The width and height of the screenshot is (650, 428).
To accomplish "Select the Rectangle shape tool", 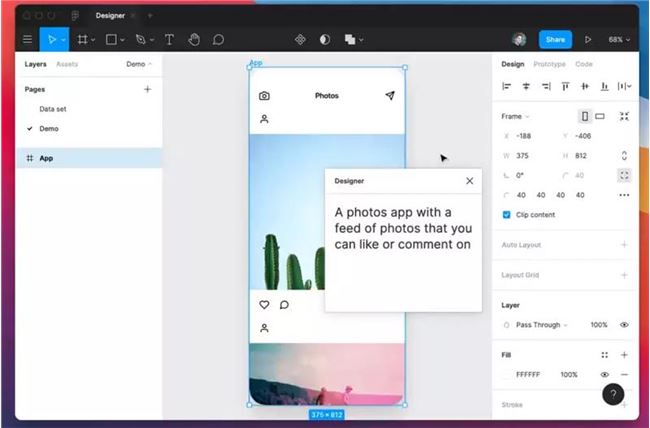I will point(111,39).
